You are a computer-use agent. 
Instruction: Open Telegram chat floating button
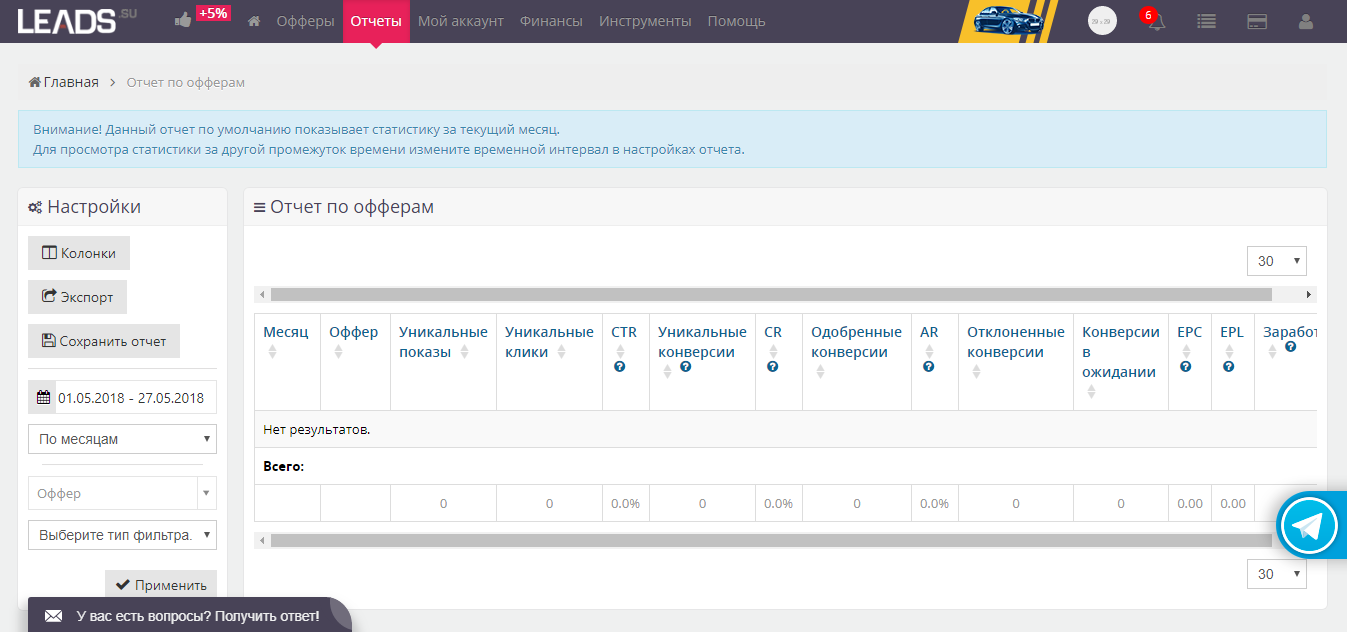click(1309, 525)
